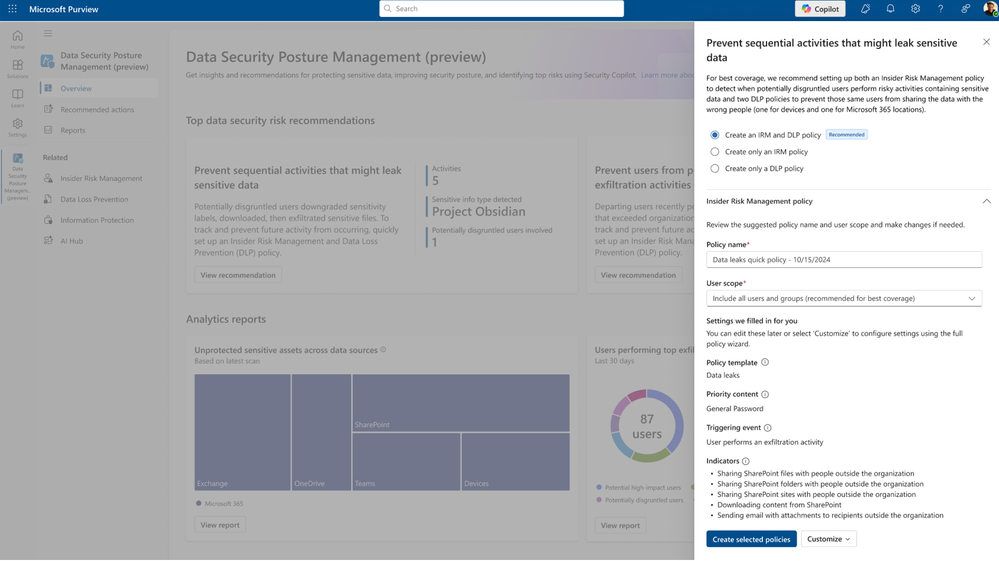Click the Indicators info icon

click(x=745, y=461)
